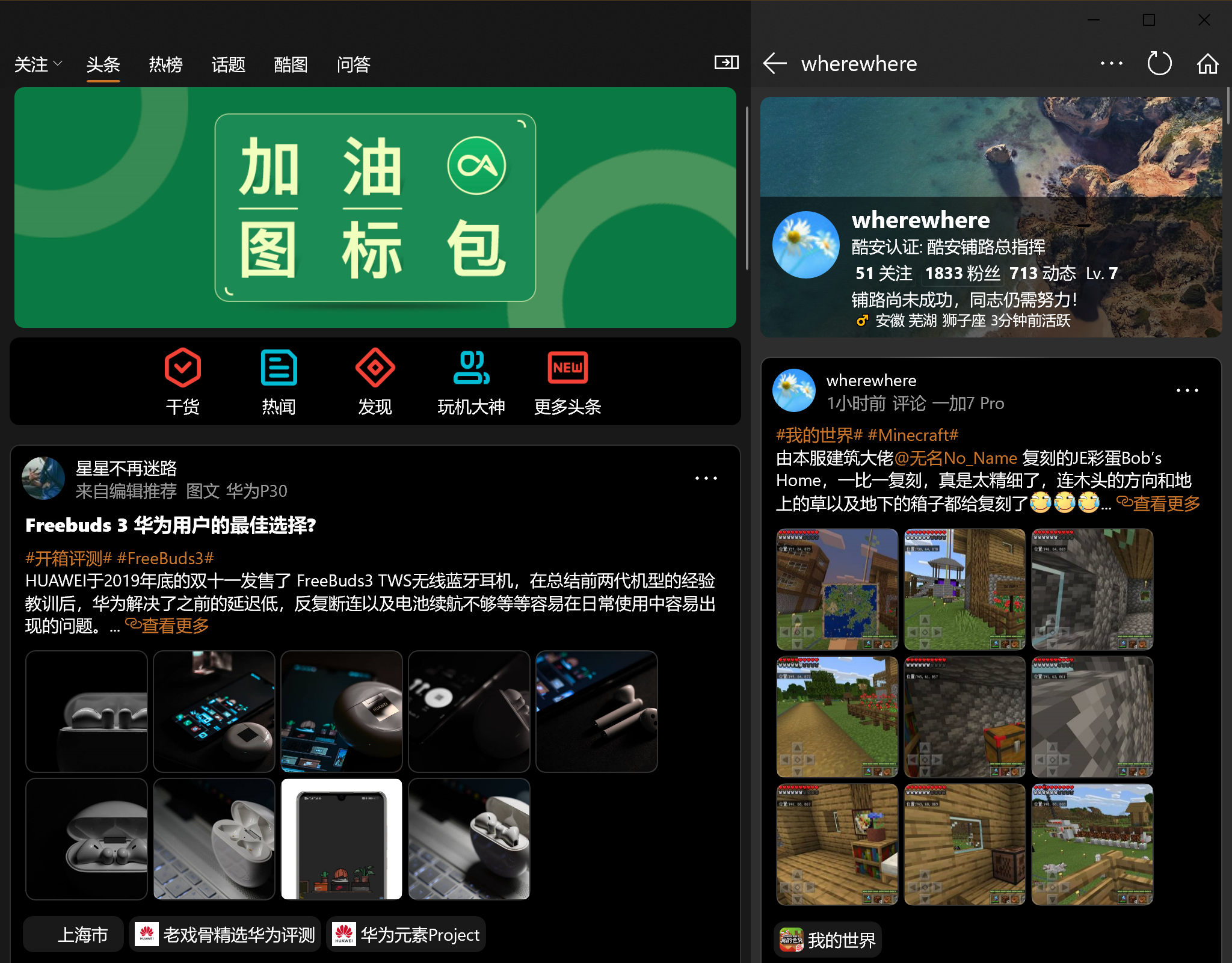
Task: Open profile header three-dot menu
Action: pyautogui.click(x=1111, y=63)
